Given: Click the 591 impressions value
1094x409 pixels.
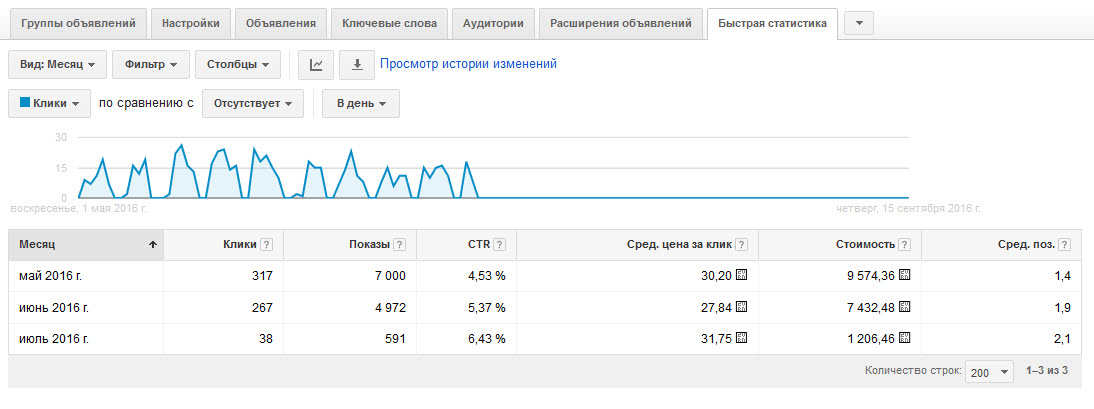Looking at the screenshot, I should pyautogui.click(x=395, y=339).
